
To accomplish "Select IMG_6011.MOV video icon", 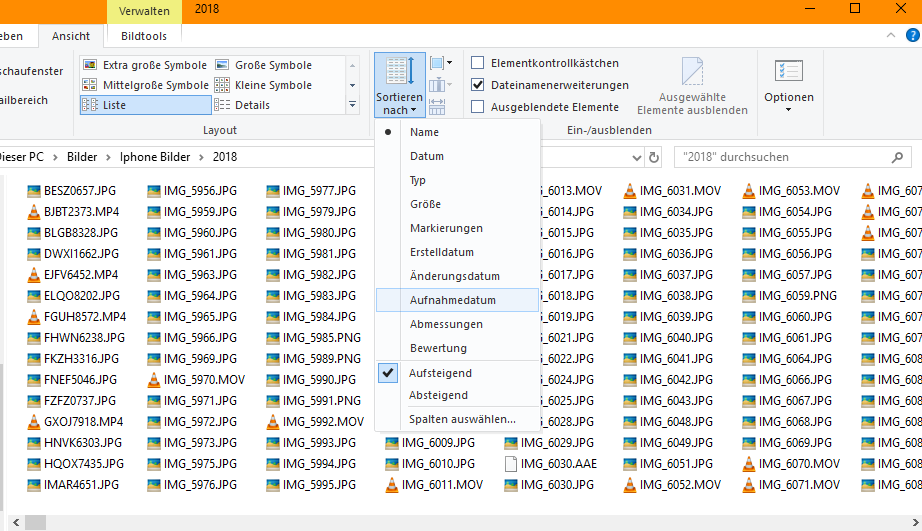I will point(392,485).
